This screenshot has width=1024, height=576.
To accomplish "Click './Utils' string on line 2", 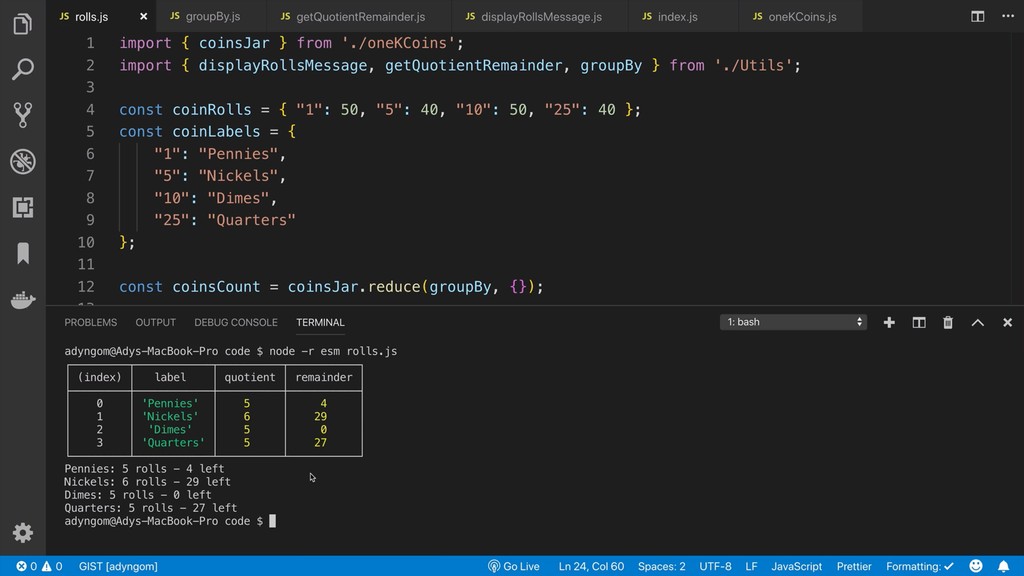I will (x=753, y=65).
